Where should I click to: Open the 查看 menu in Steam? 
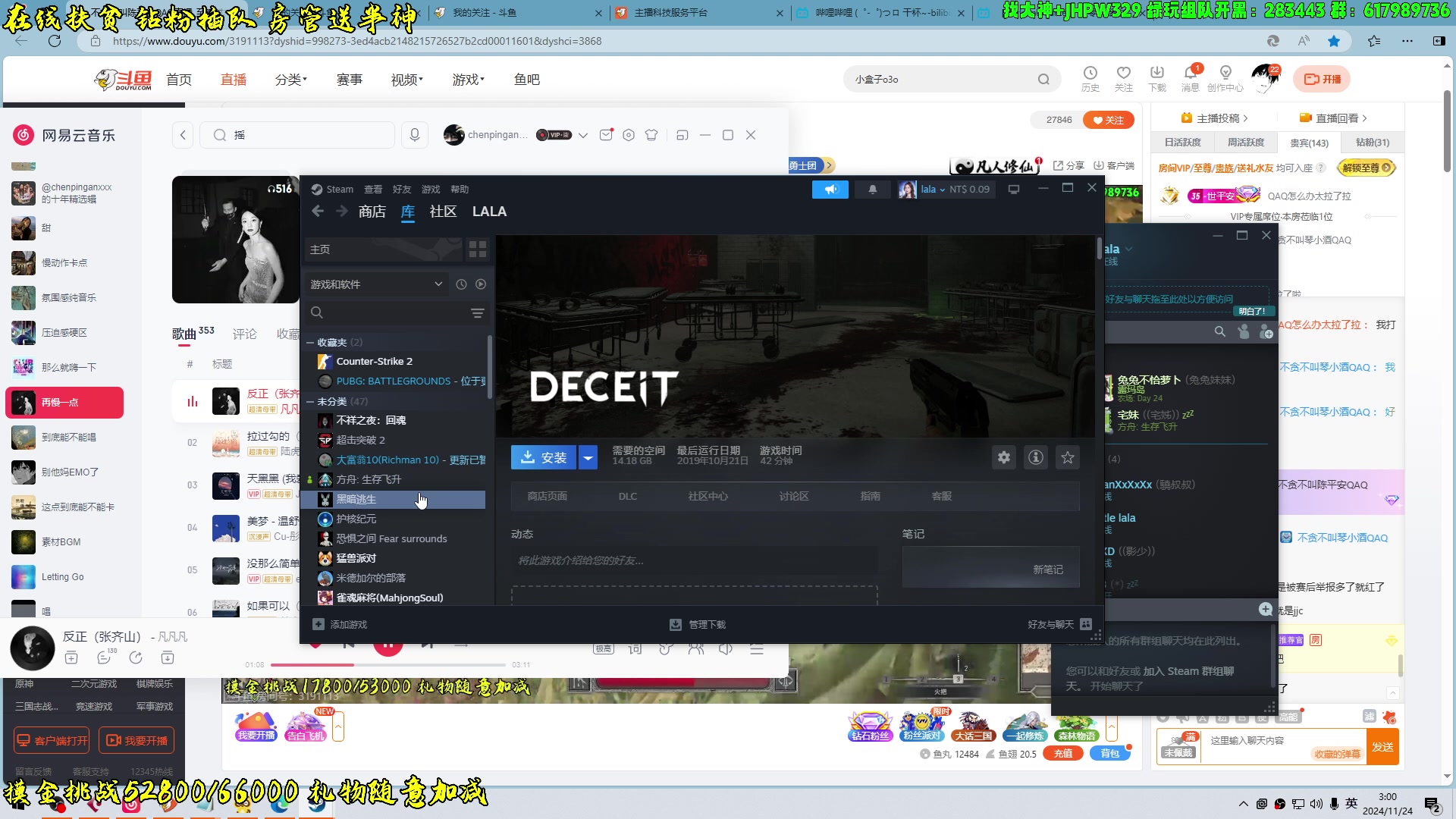click(x=373, y=190)
